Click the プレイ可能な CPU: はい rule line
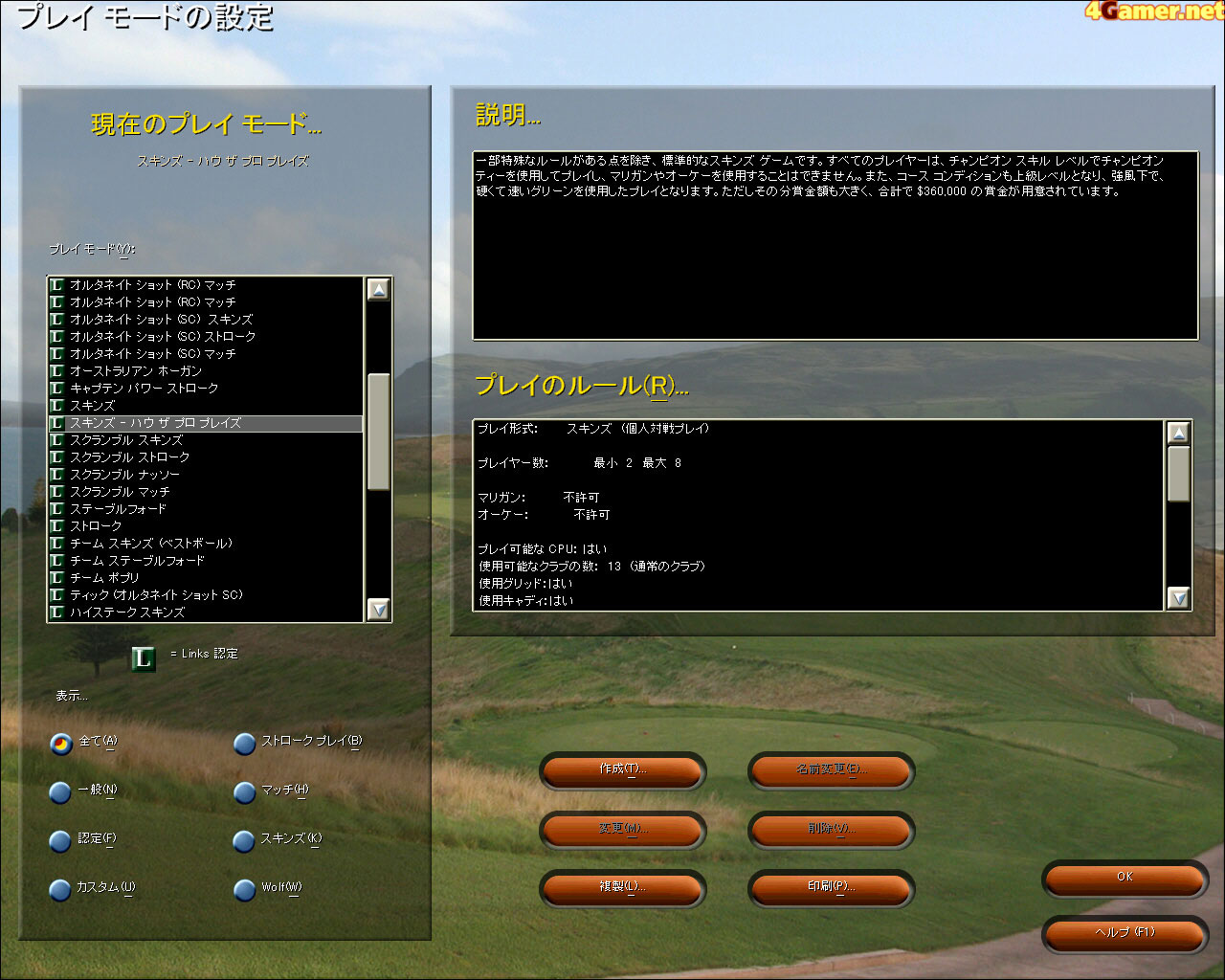The width and height of the screenshot is (1225, 980). (x=543, y=549)
